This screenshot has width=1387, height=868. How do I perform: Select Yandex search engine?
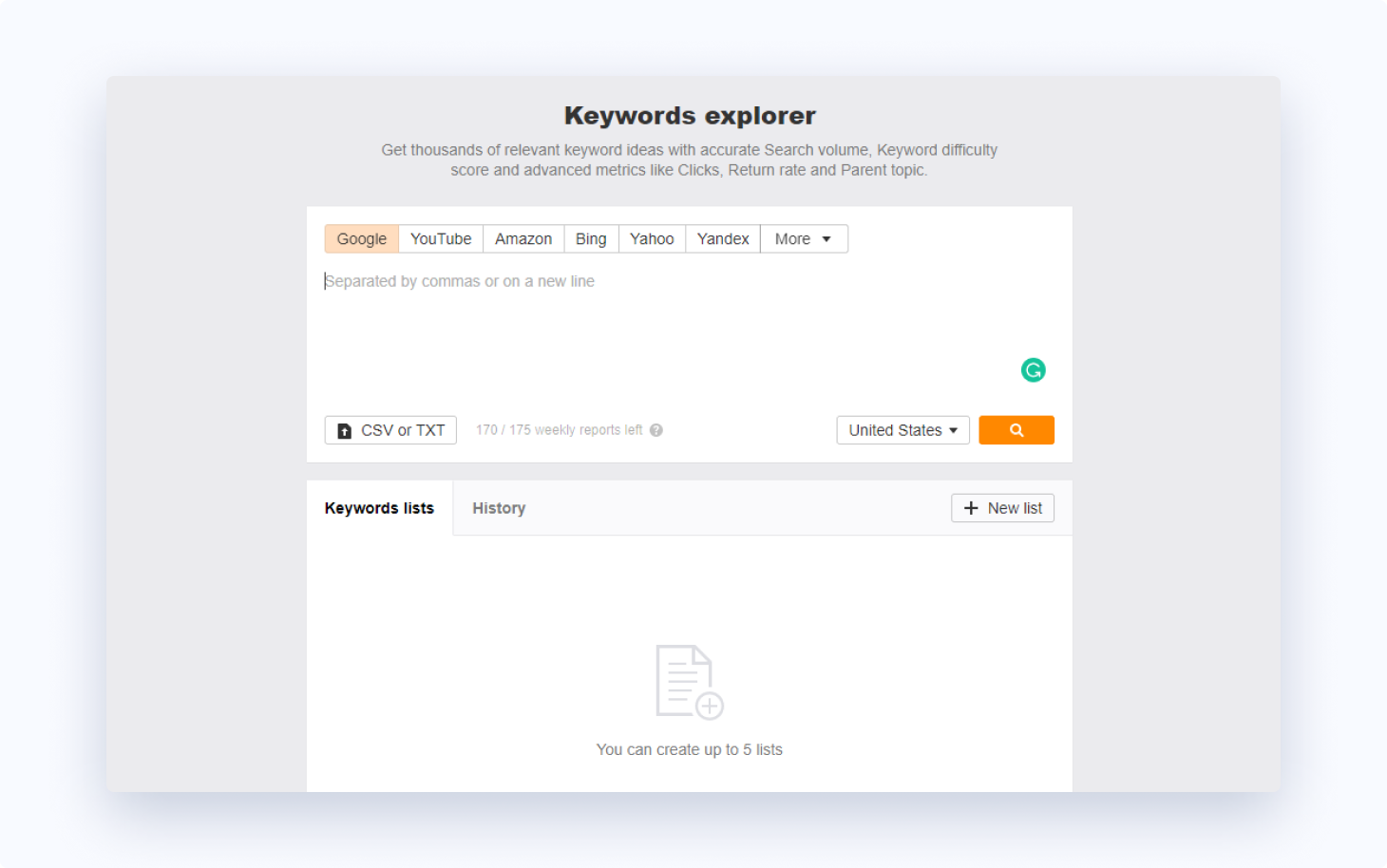pos(722,238)
